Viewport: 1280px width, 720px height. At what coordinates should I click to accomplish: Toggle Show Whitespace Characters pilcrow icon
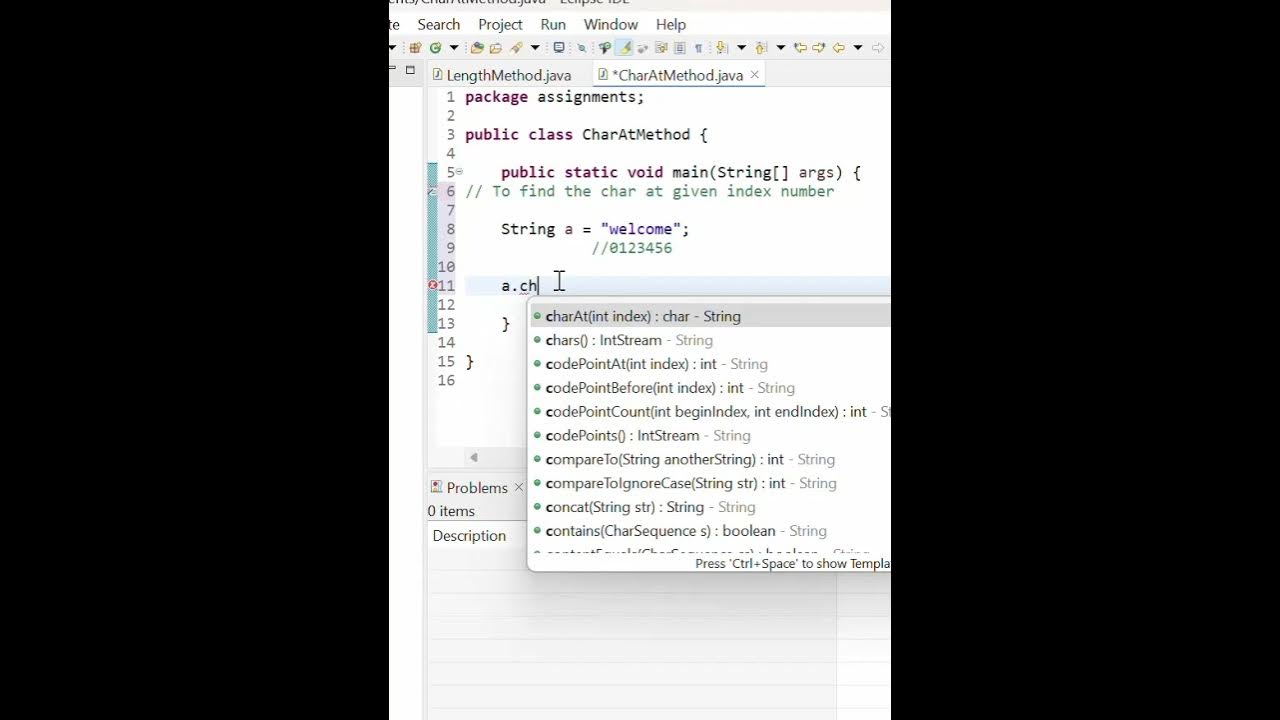click(x=698, y=48)
